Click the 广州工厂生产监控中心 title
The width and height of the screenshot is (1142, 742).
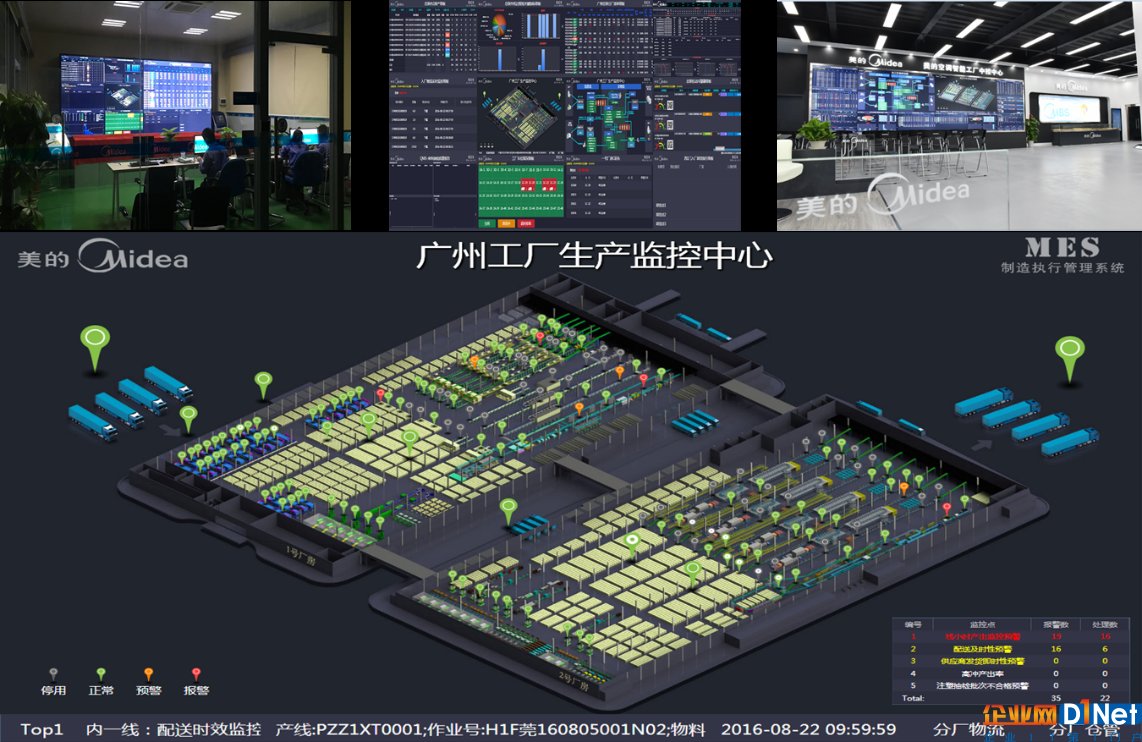pos(594,256)
